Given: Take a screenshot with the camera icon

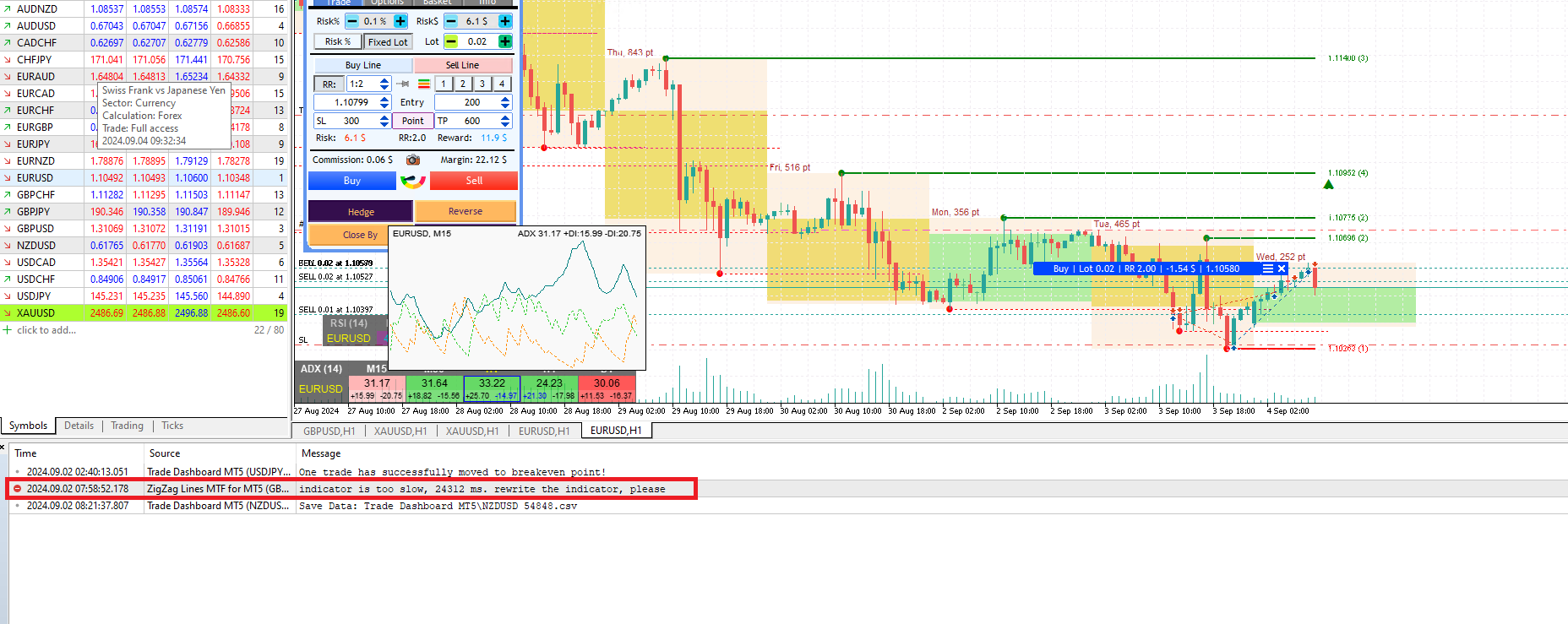Looking at the screenshot, I should point(413,160).
